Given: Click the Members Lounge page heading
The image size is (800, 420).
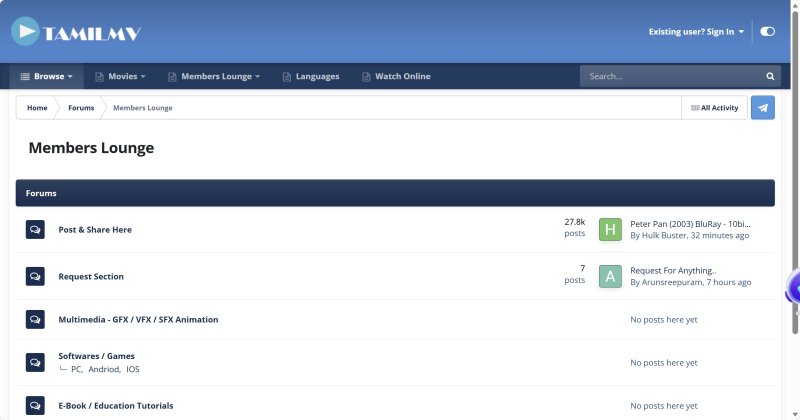Looking at the screenshot, I should (x=91, y=148).
